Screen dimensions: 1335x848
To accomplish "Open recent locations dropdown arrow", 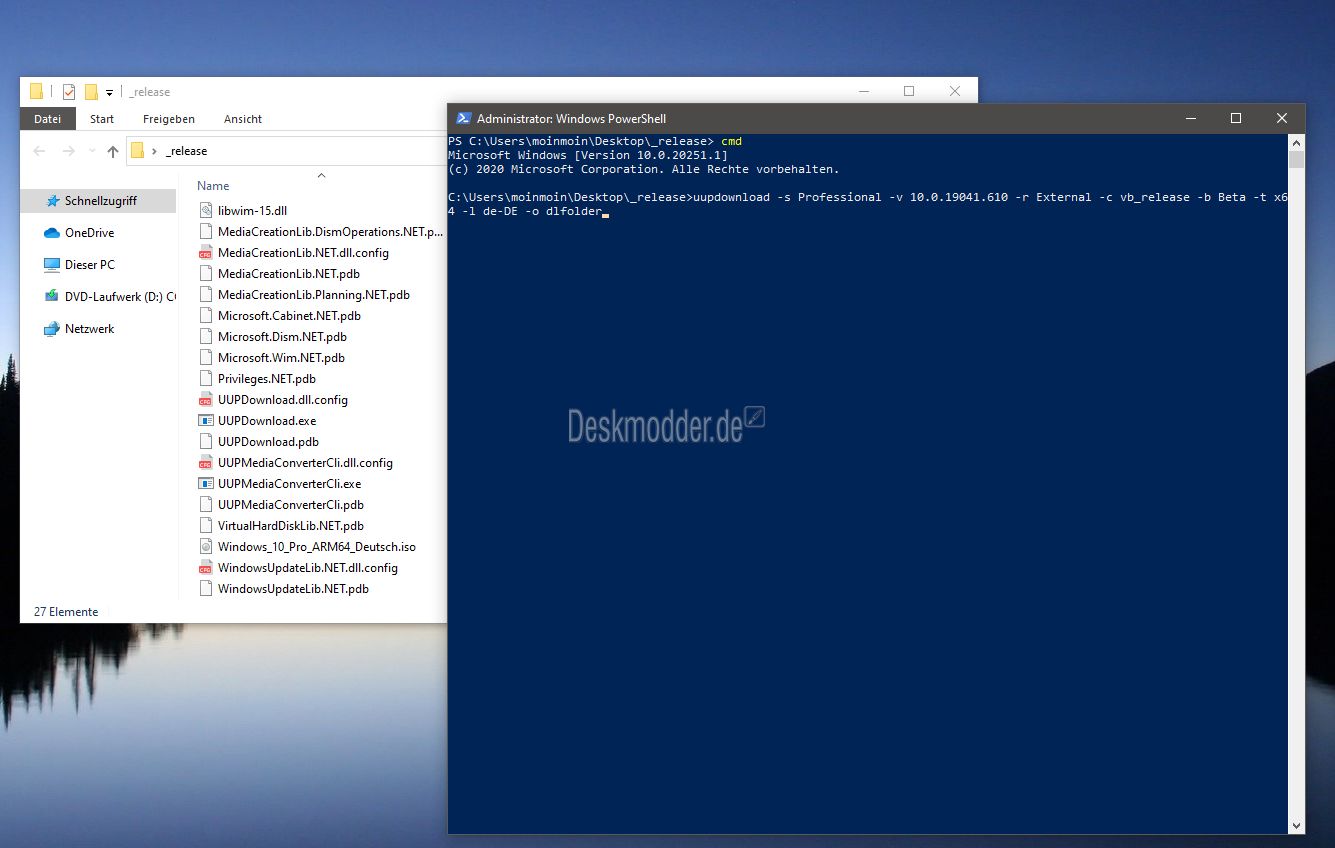I will [x=92, y=151].
